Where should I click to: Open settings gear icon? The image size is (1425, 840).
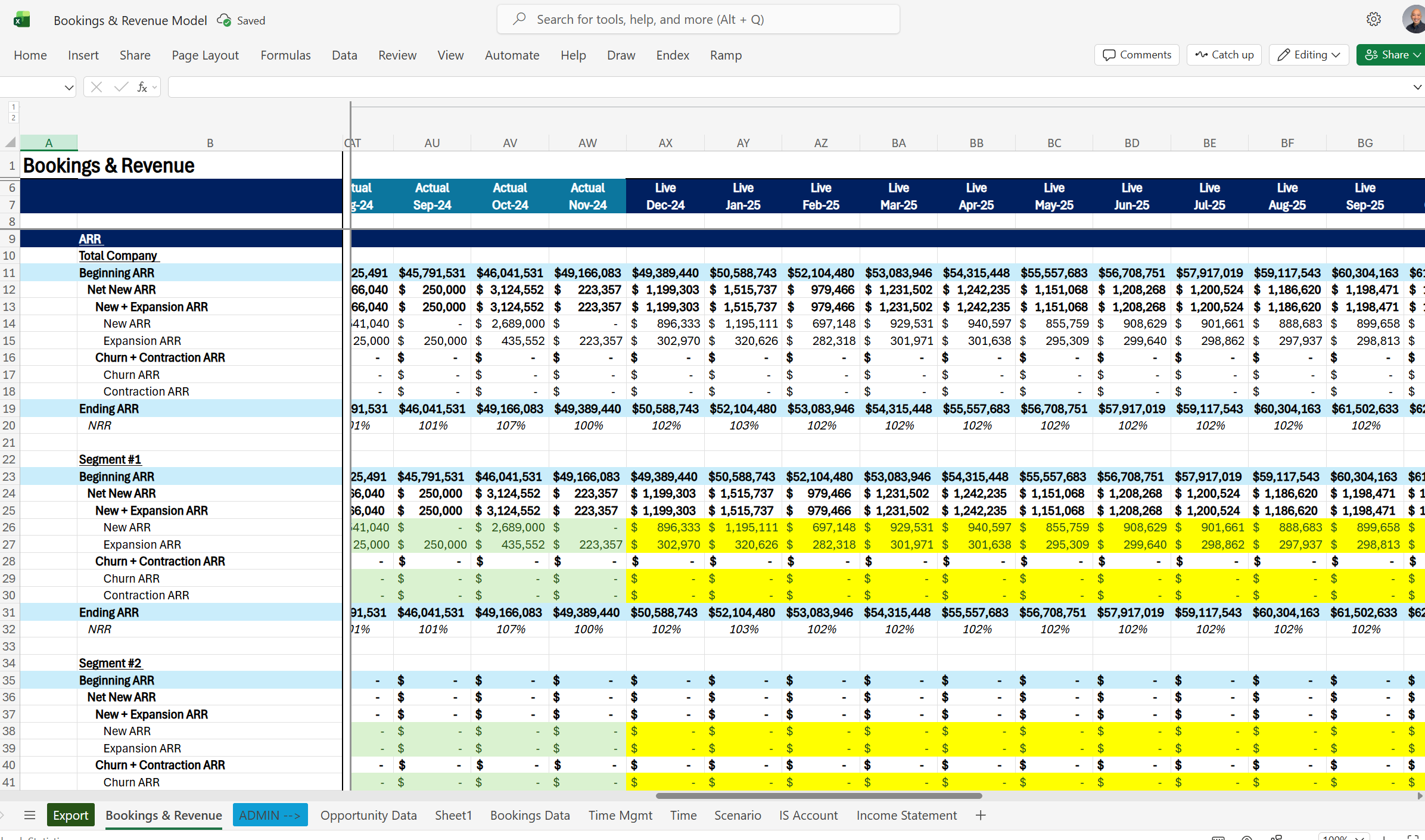[1374, 20]
